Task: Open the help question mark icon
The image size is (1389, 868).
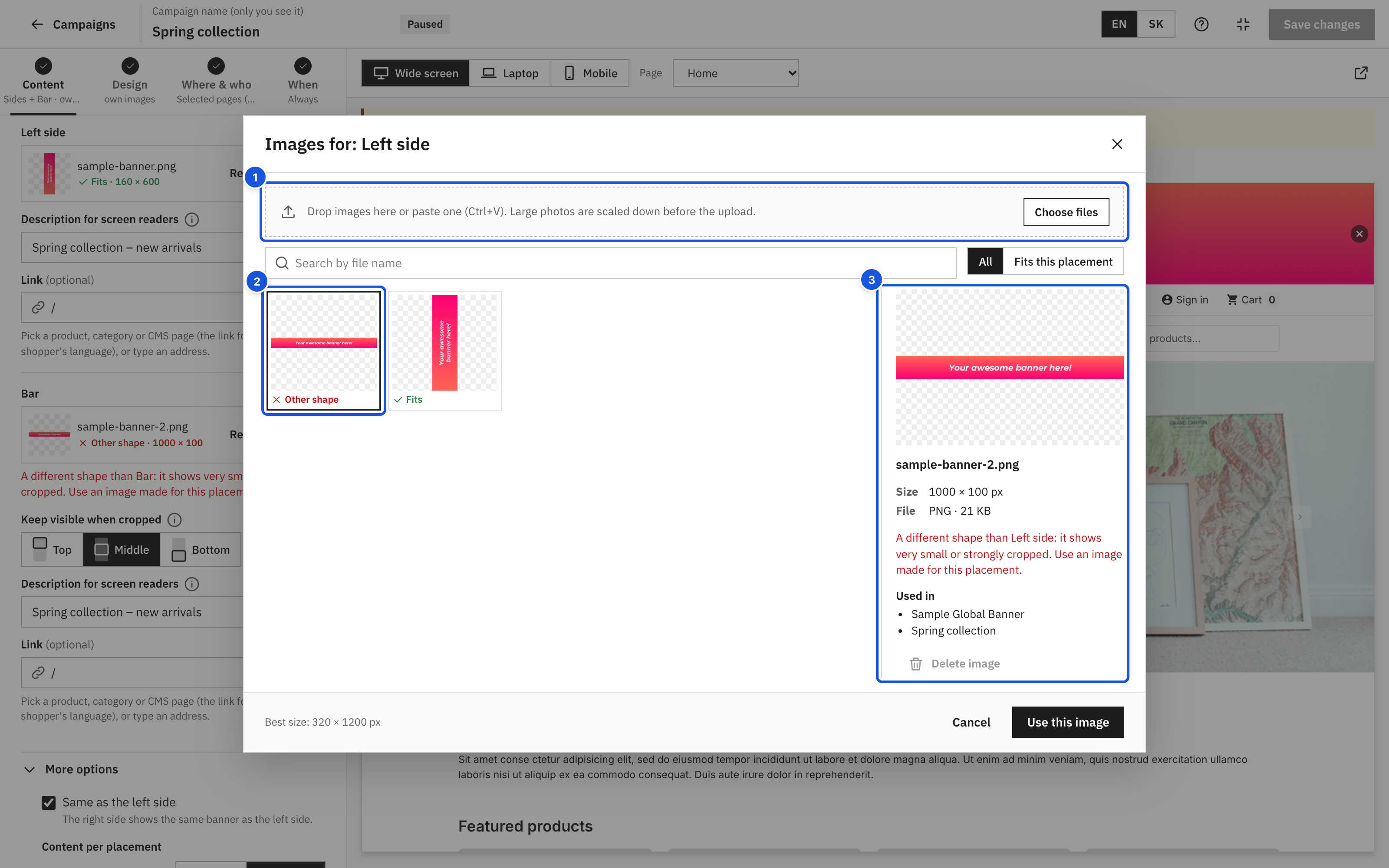Action: point(1201,24)
